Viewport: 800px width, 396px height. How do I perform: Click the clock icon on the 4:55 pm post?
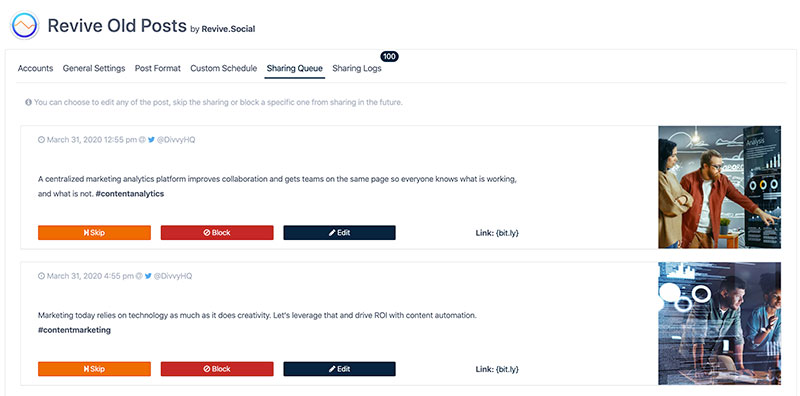click(41, 276)
